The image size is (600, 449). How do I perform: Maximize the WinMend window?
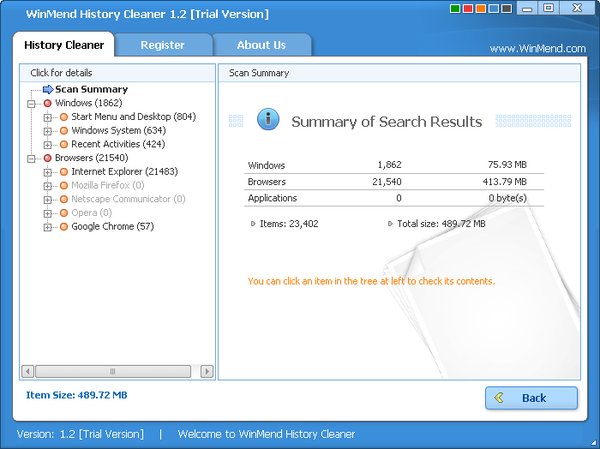point(549,8)
